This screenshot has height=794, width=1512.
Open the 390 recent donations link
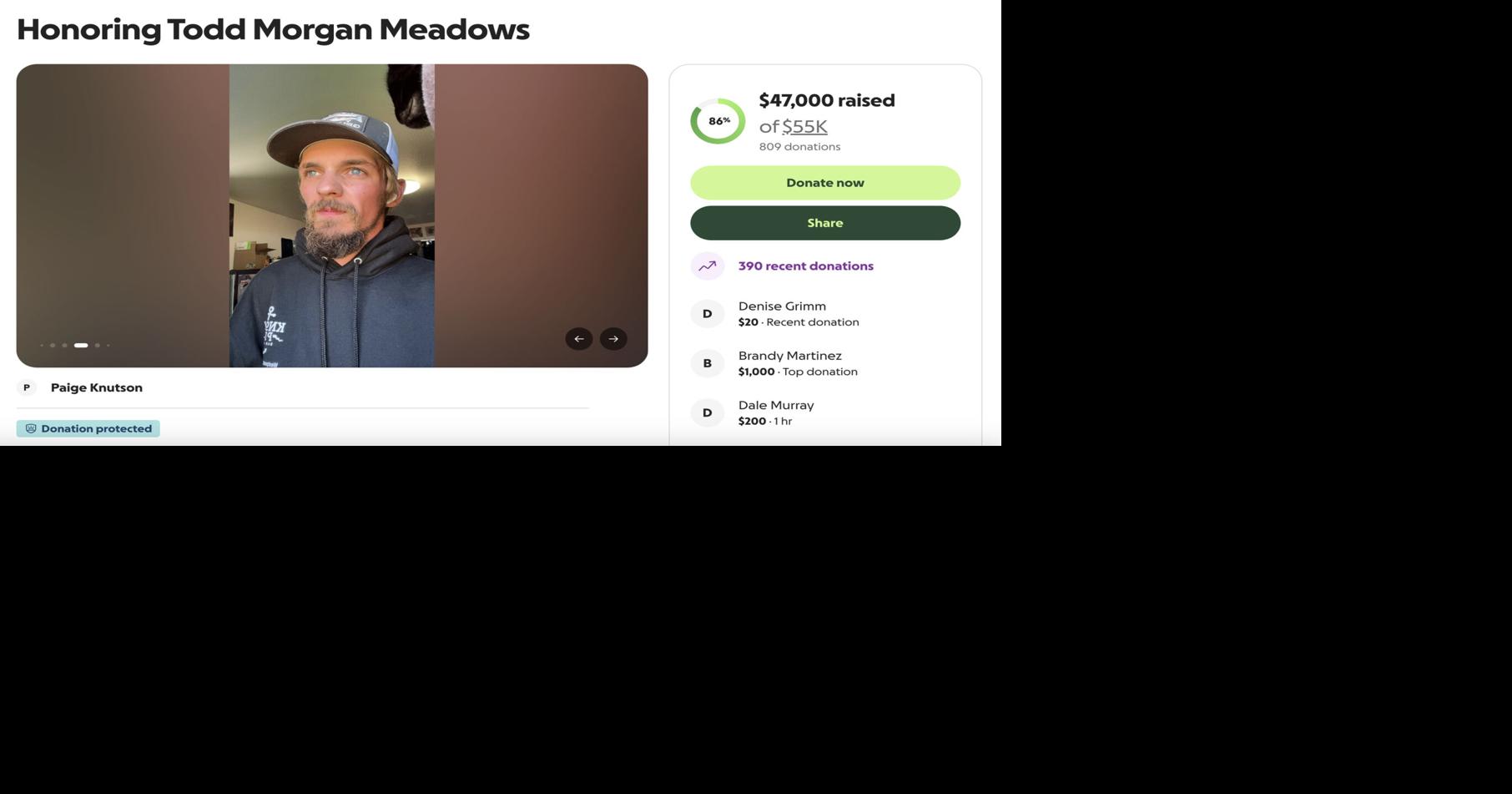point(806,266)
